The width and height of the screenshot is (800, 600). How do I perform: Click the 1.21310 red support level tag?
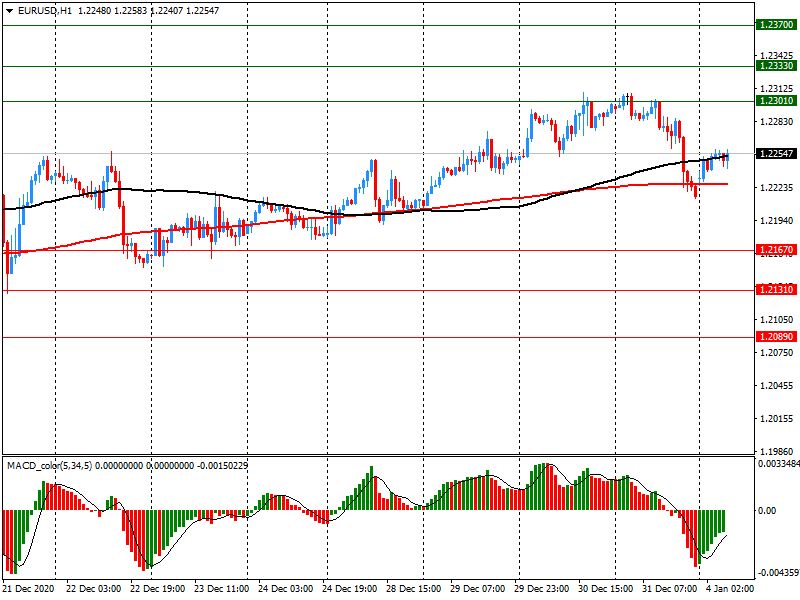coord(776,289)
